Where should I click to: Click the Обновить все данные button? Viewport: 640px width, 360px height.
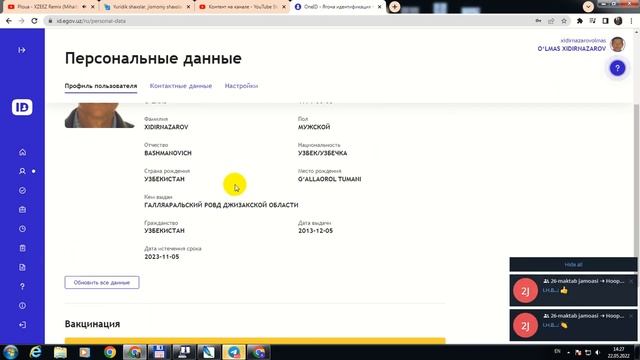102,282
